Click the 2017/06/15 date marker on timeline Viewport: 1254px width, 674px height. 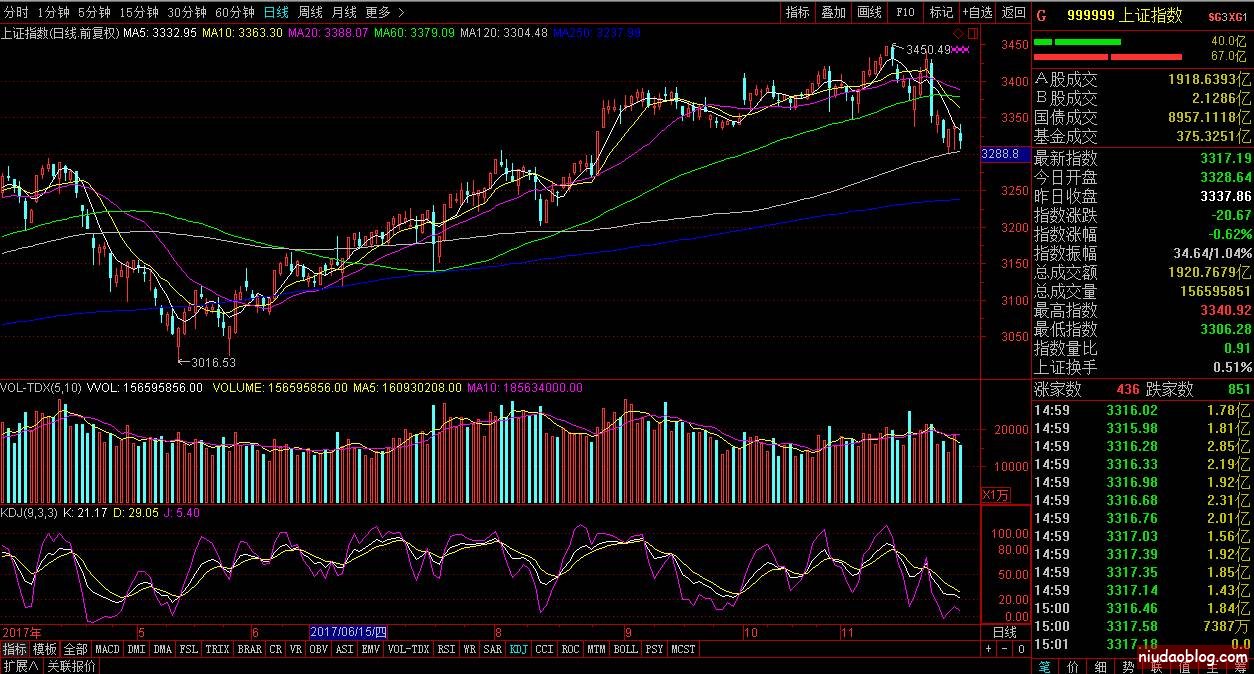[x=348, y=632]
